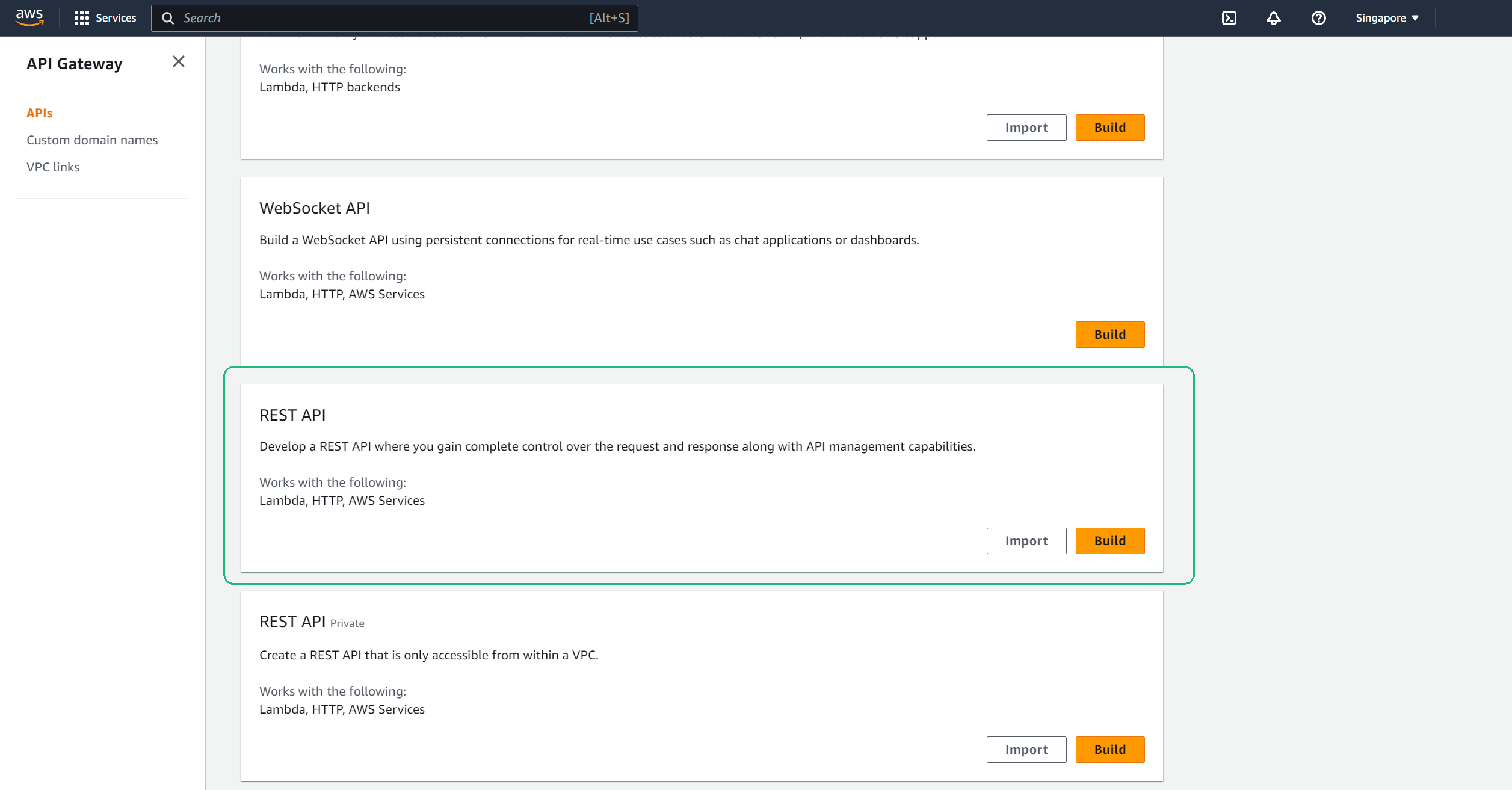The width and height of the screenshot is (1512, 790).
Task: Open the help question-mark icon
Action: (x=1318, y=18)
